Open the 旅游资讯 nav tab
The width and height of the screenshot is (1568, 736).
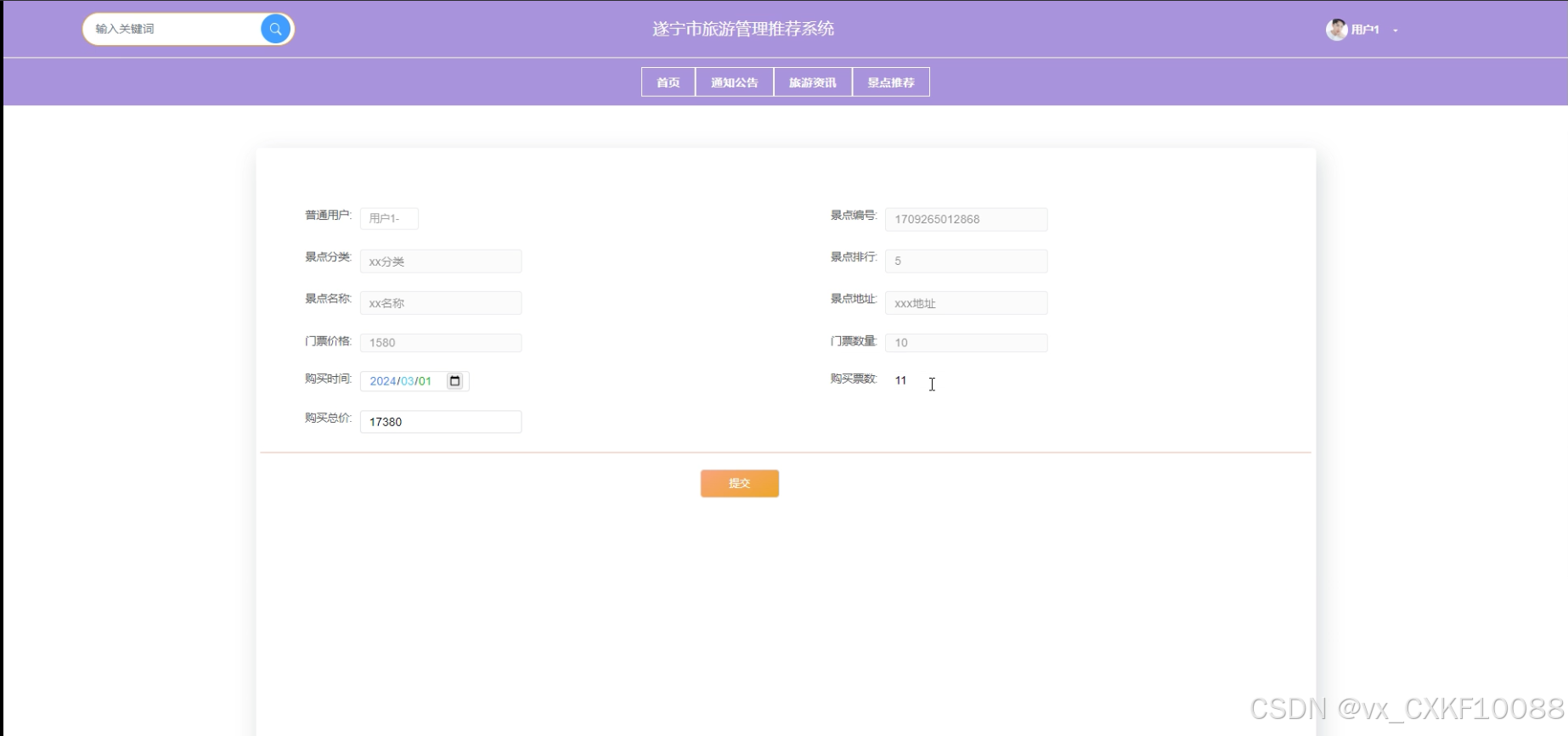(x=813, y=82)
